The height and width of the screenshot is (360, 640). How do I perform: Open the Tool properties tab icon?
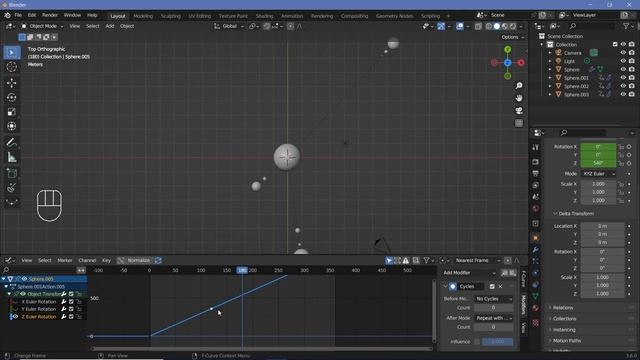click(x=536, y=147)
